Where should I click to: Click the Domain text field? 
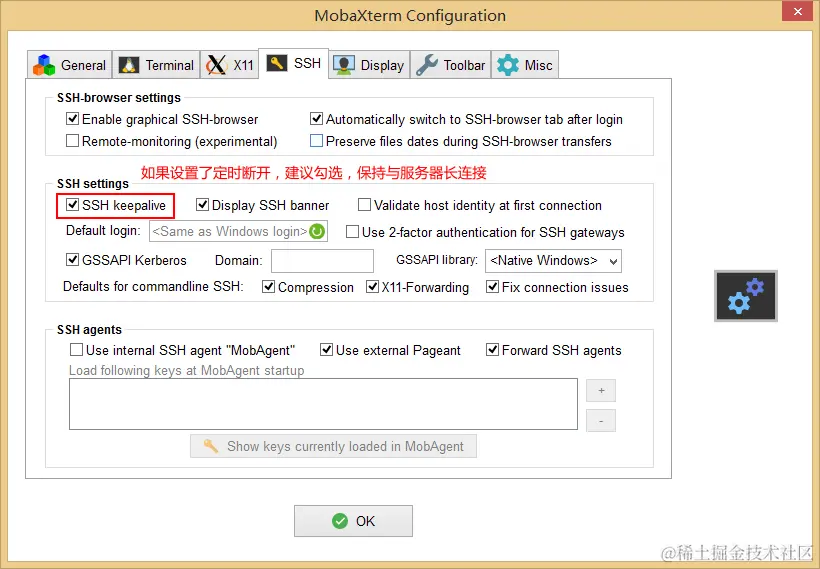click(322, 260)
